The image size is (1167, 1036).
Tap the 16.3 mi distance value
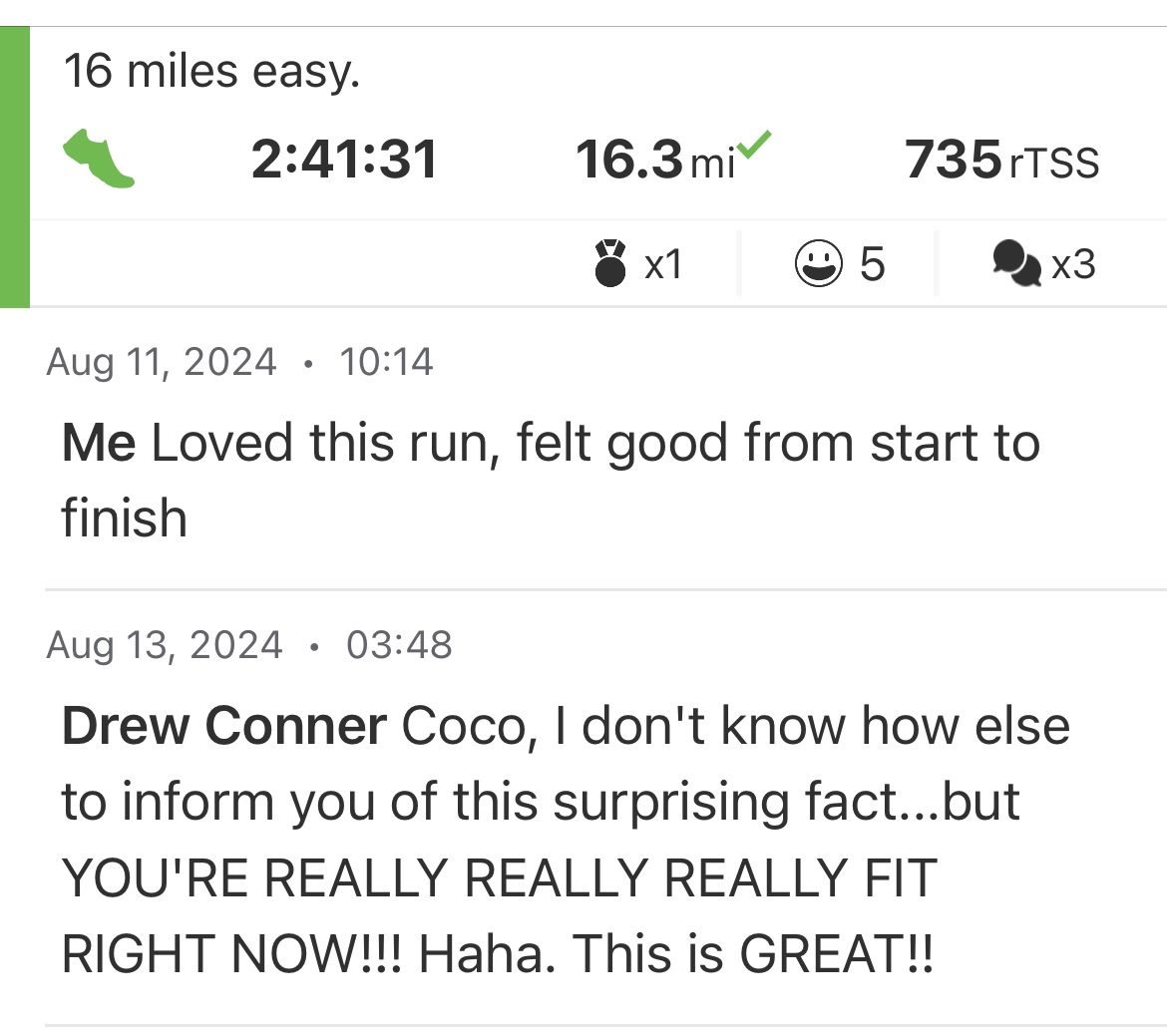pos(654,161)
